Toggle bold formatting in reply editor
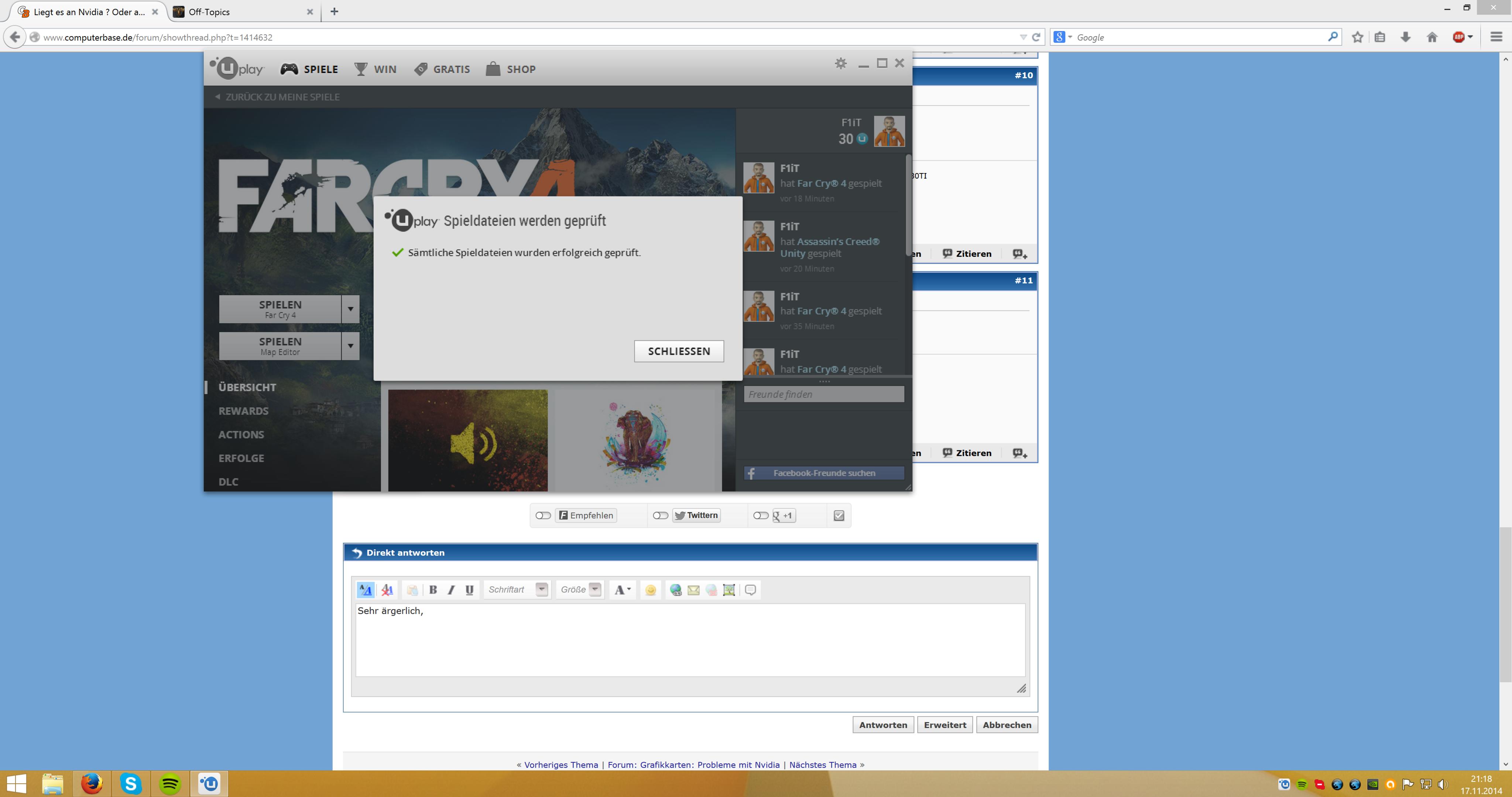The width and height of the screenshot is (1512, 797). pos(433,590)
